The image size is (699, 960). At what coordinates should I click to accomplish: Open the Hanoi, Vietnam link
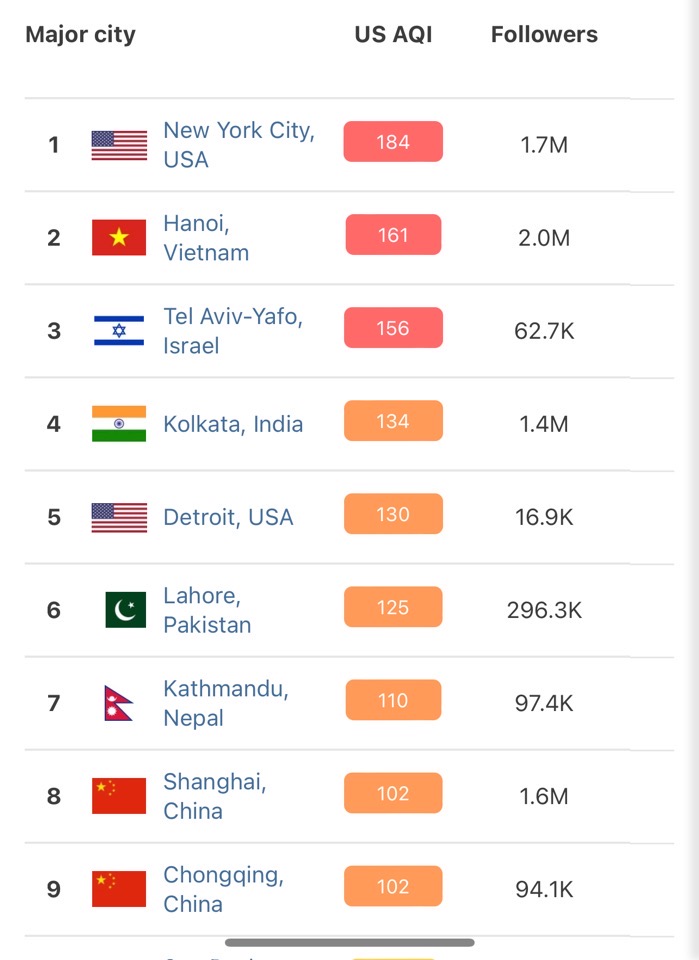(x=206, y=238)
